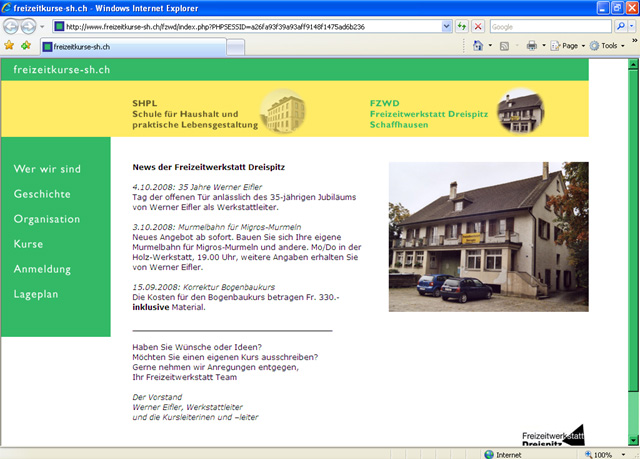This screenshot has width=640, height=459.
Task: Click the SHPL school building thumbnail
Action: [x=283, y=110]
